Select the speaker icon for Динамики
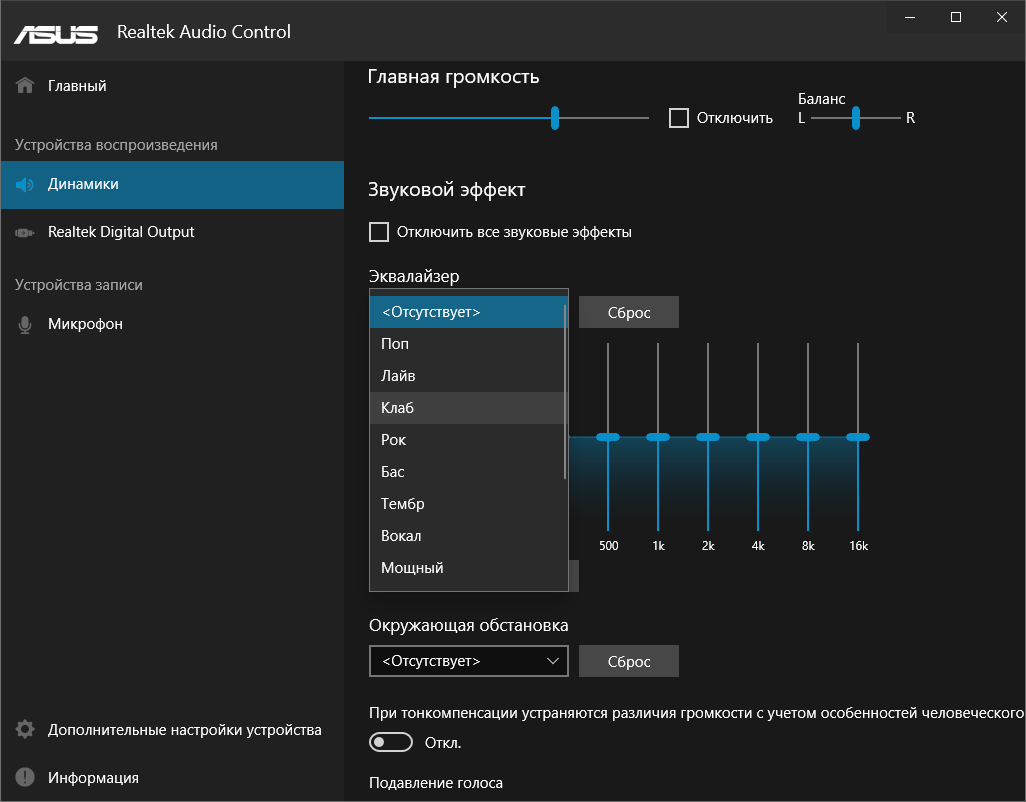 click(26, 185)
